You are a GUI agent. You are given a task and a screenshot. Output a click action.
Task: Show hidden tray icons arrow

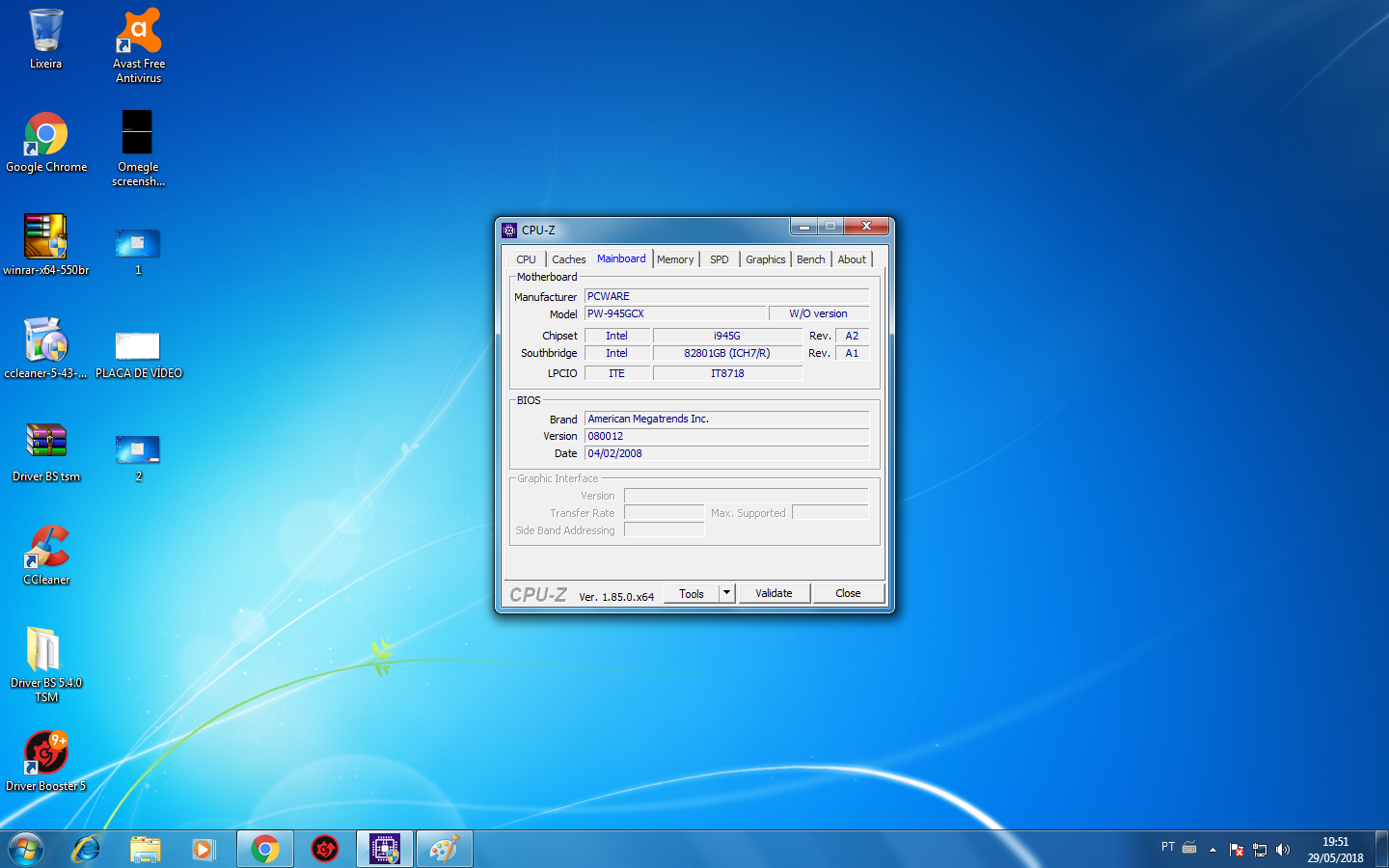pyautogui.click(x=1212, y=850)
